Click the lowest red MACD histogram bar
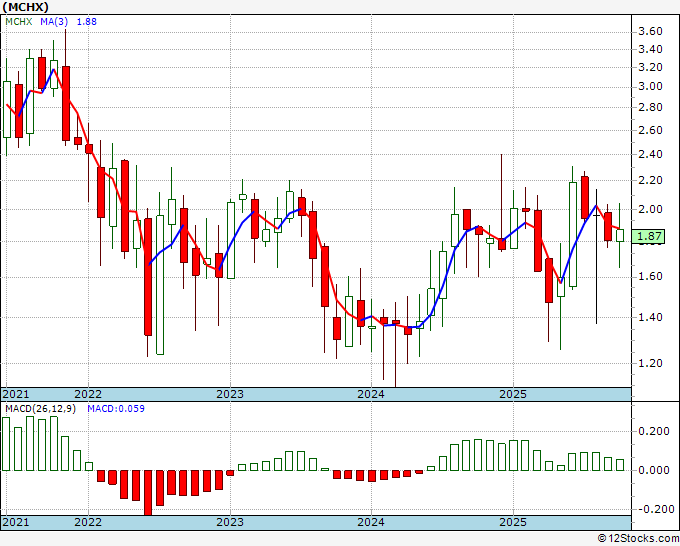Viewport: 680px width, 546px height. (x=148, y=493)
